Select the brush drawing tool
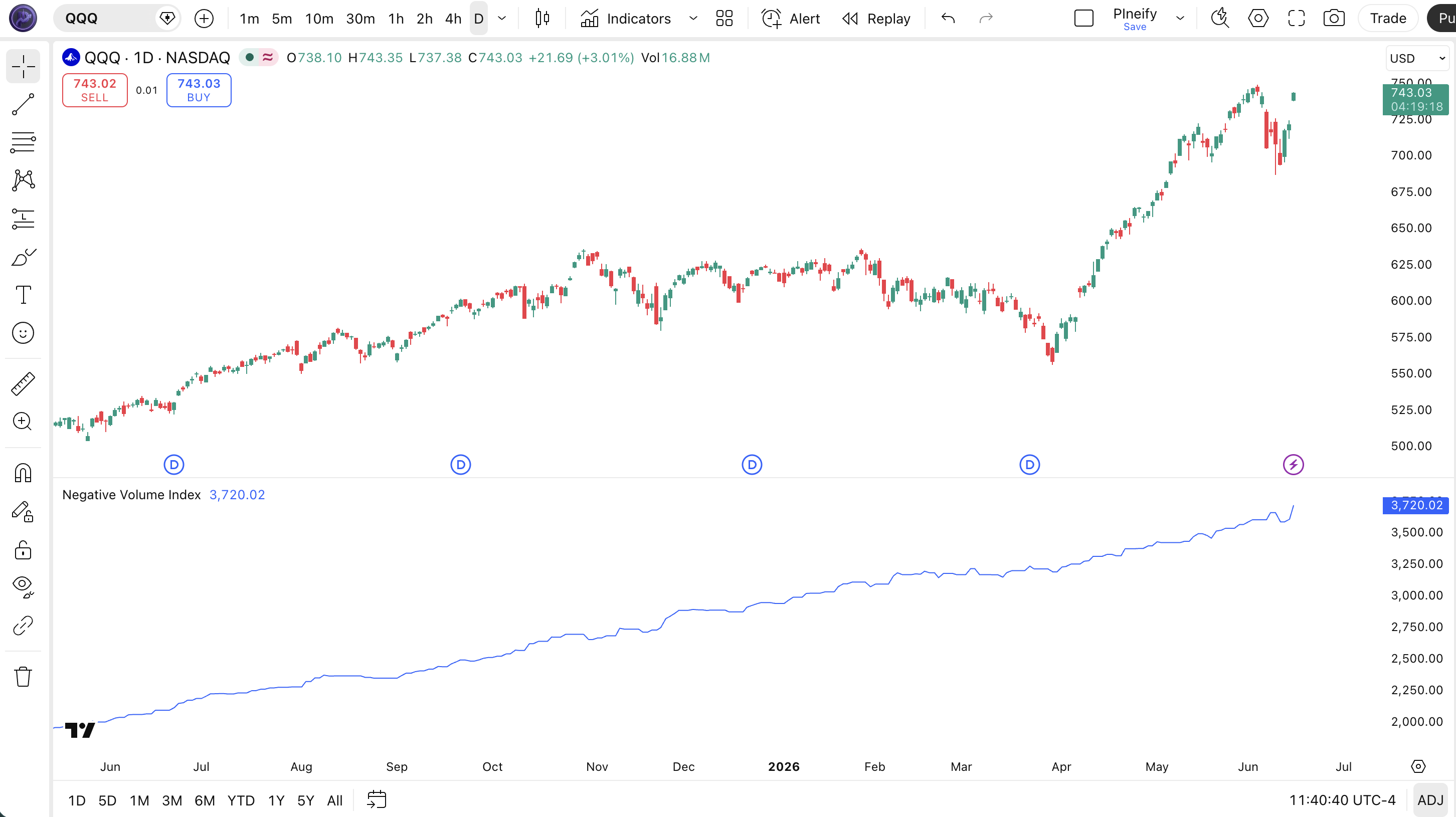This screenshot has height=817, width=1456. (x=23, y=257)
